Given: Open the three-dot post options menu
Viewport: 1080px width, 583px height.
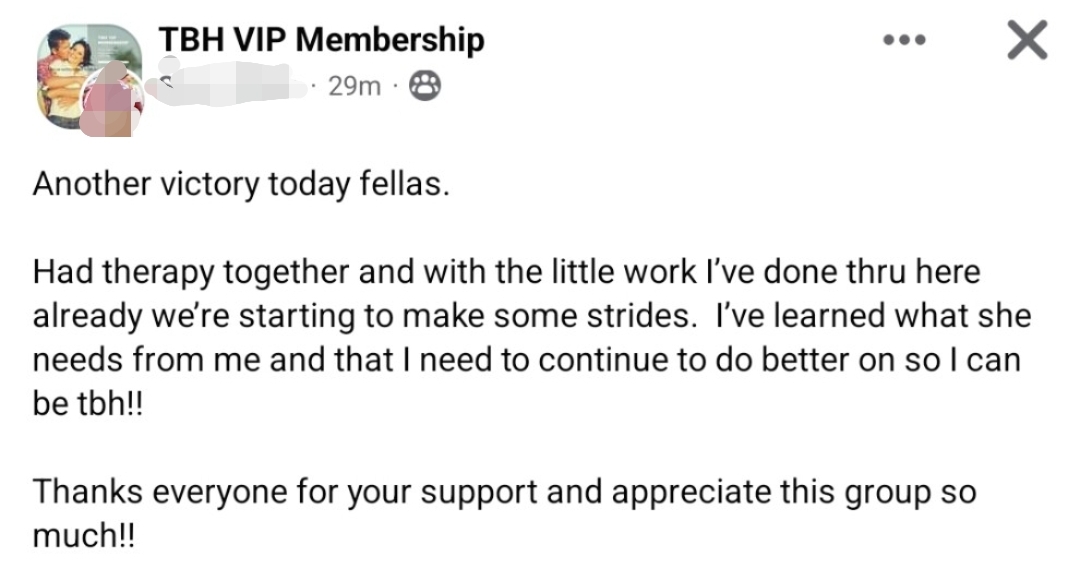Looking at the screenshot, I should pos(906,41).
